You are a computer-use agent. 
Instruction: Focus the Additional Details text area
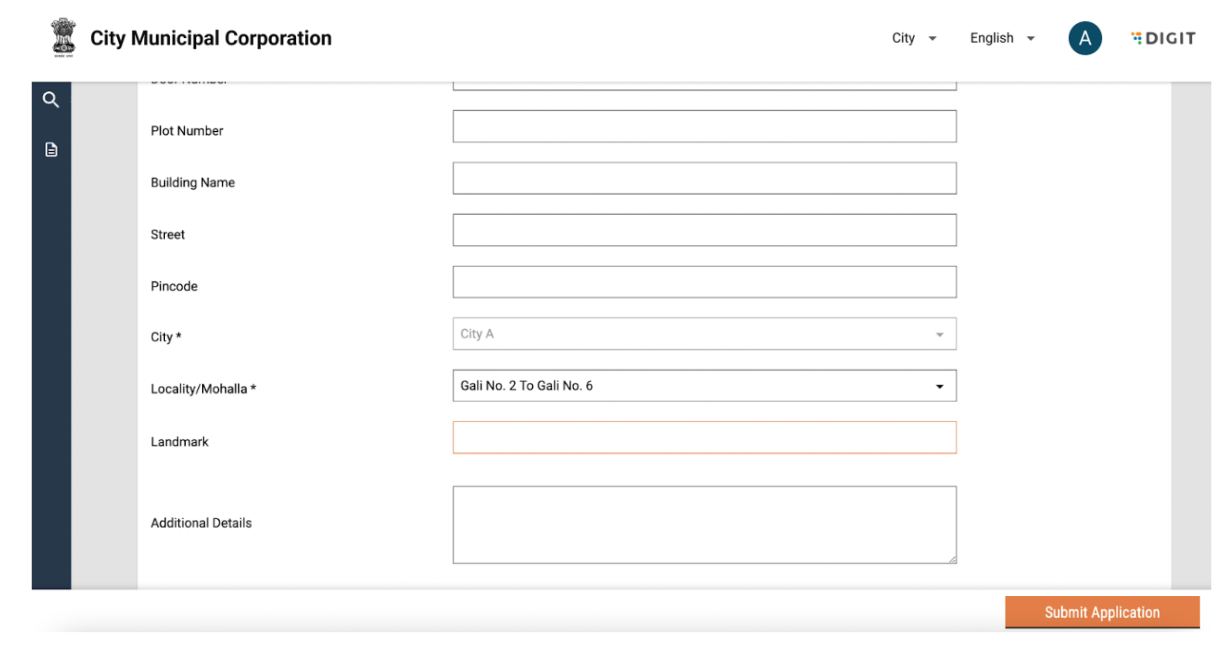click(704, 525)
